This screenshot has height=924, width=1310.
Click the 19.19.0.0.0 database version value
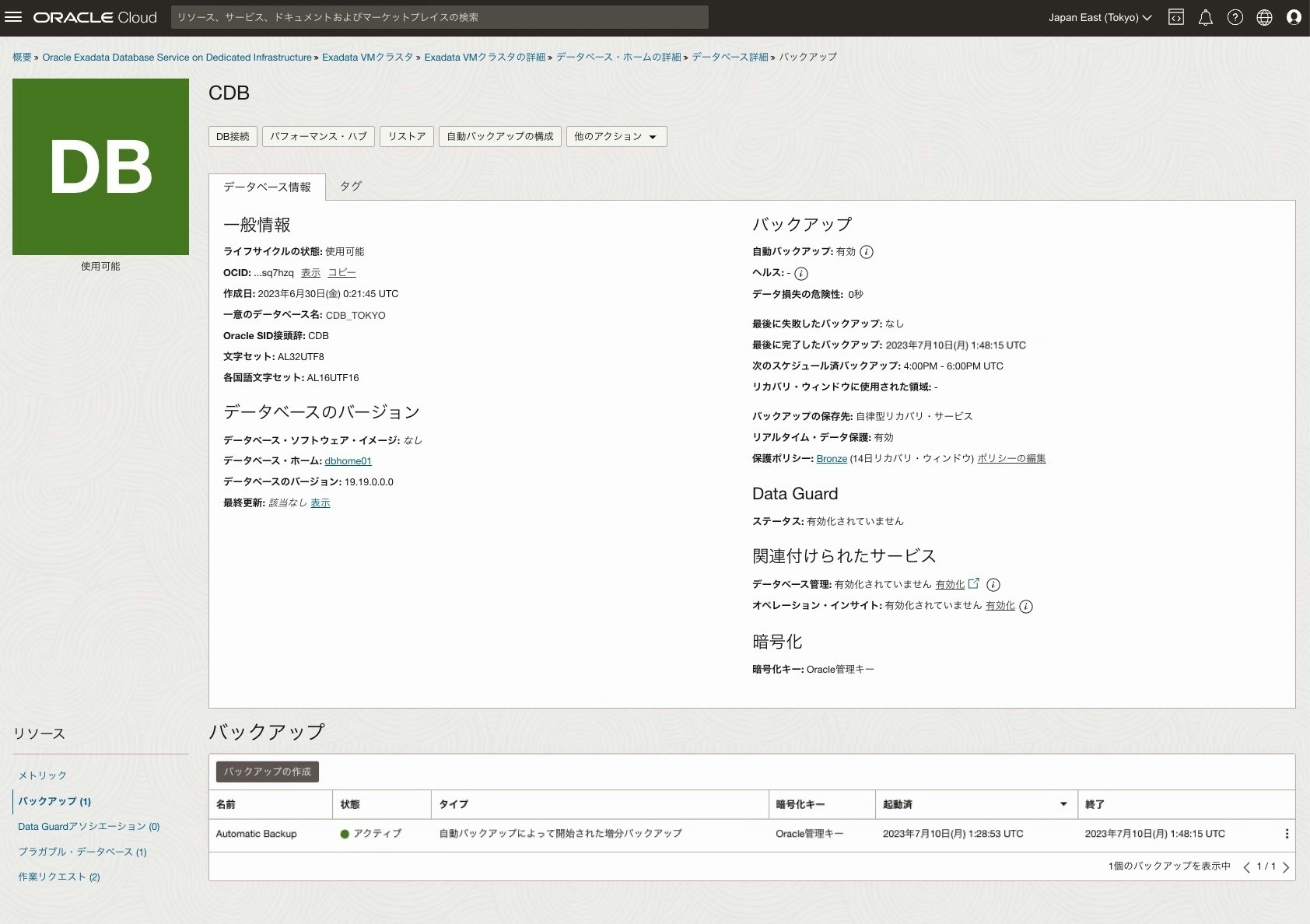coord(369,482)
